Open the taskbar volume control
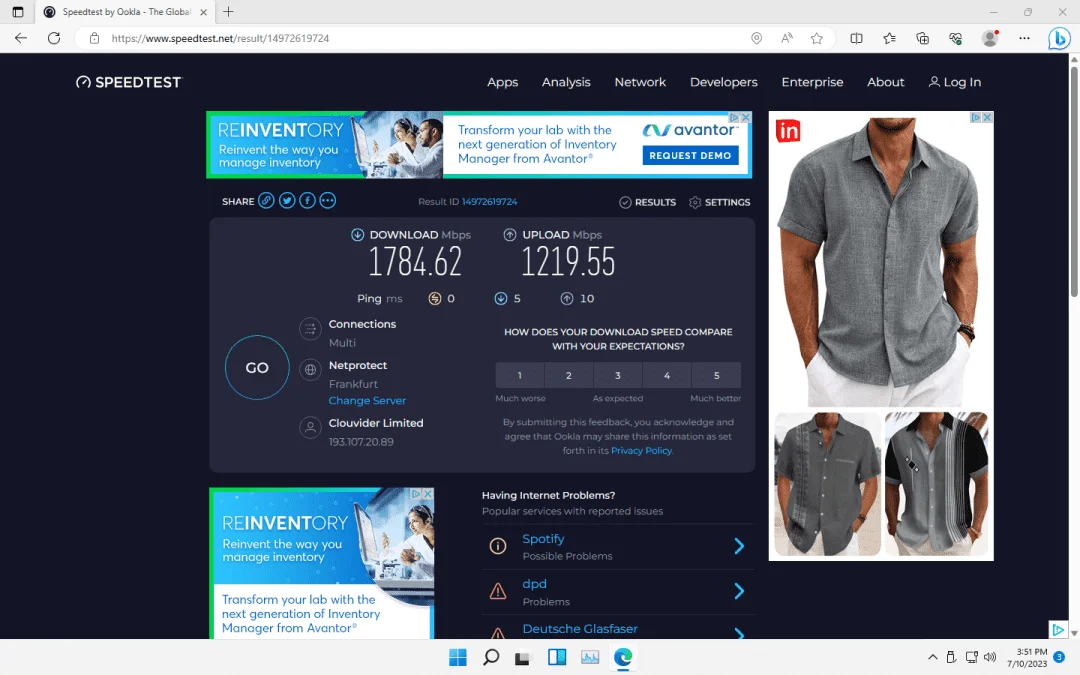This screenshot has width=1080, height=675. click(x=990, y=657)
